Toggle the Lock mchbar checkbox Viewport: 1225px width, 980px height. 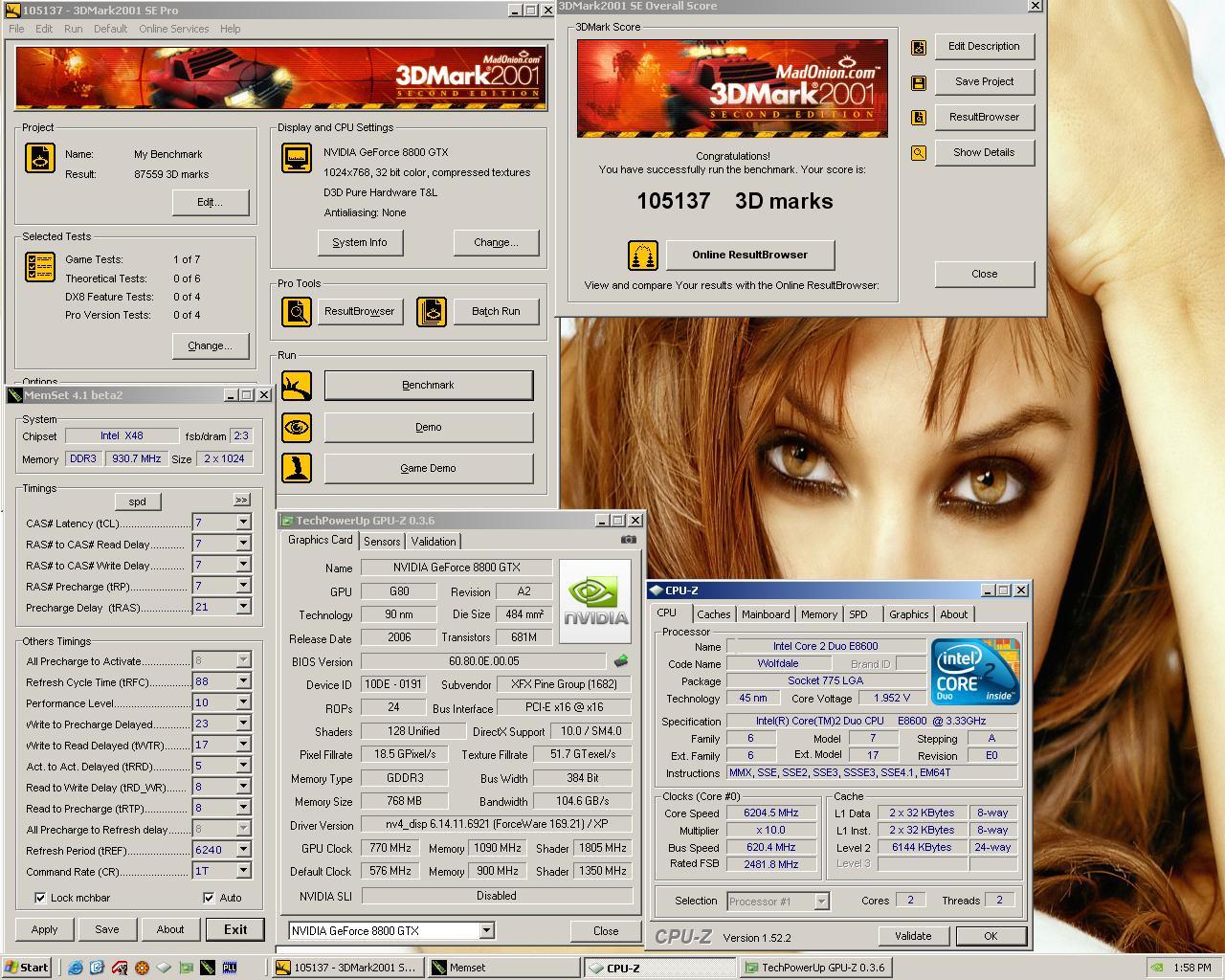tap(40, 898)
